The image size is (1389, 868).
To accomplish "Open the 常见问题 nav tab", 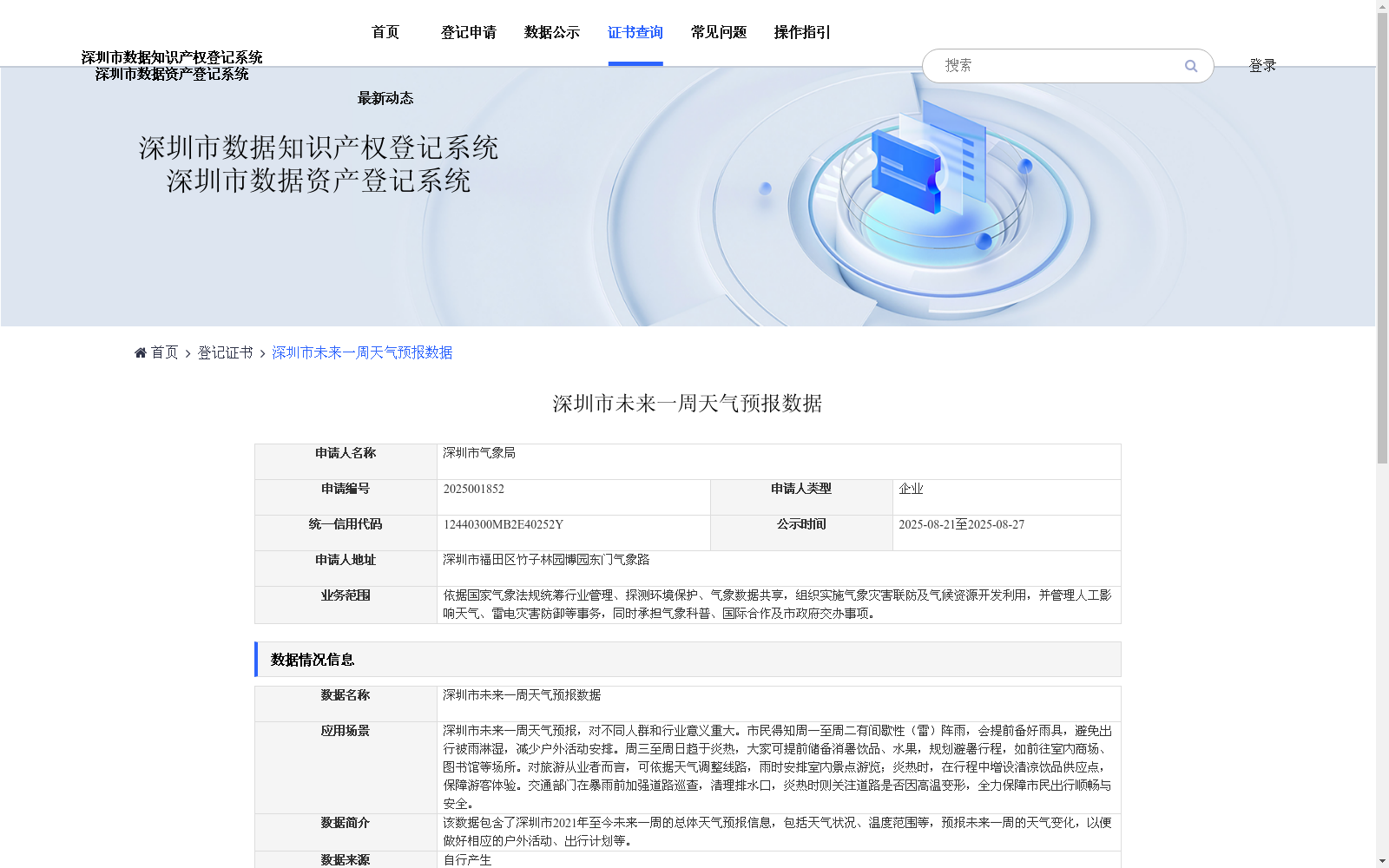I will tap(719, 32).
